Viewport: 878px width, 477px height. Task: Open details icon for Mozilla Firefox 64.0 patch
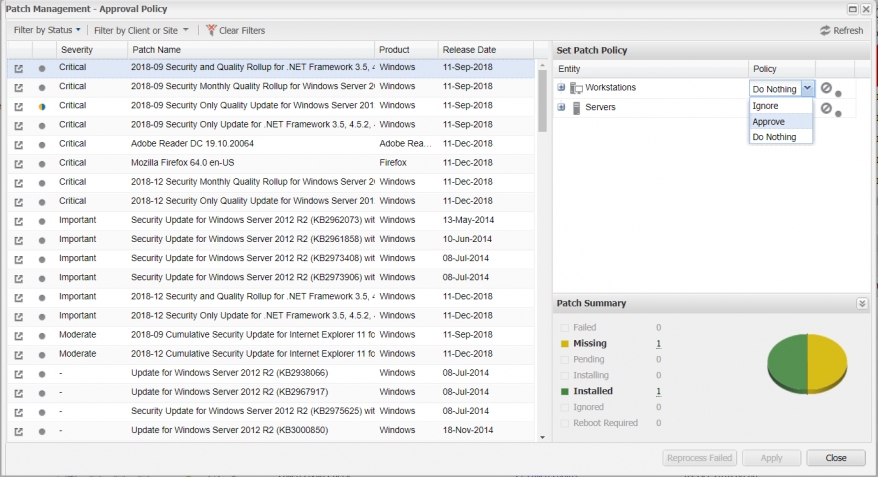18,164
